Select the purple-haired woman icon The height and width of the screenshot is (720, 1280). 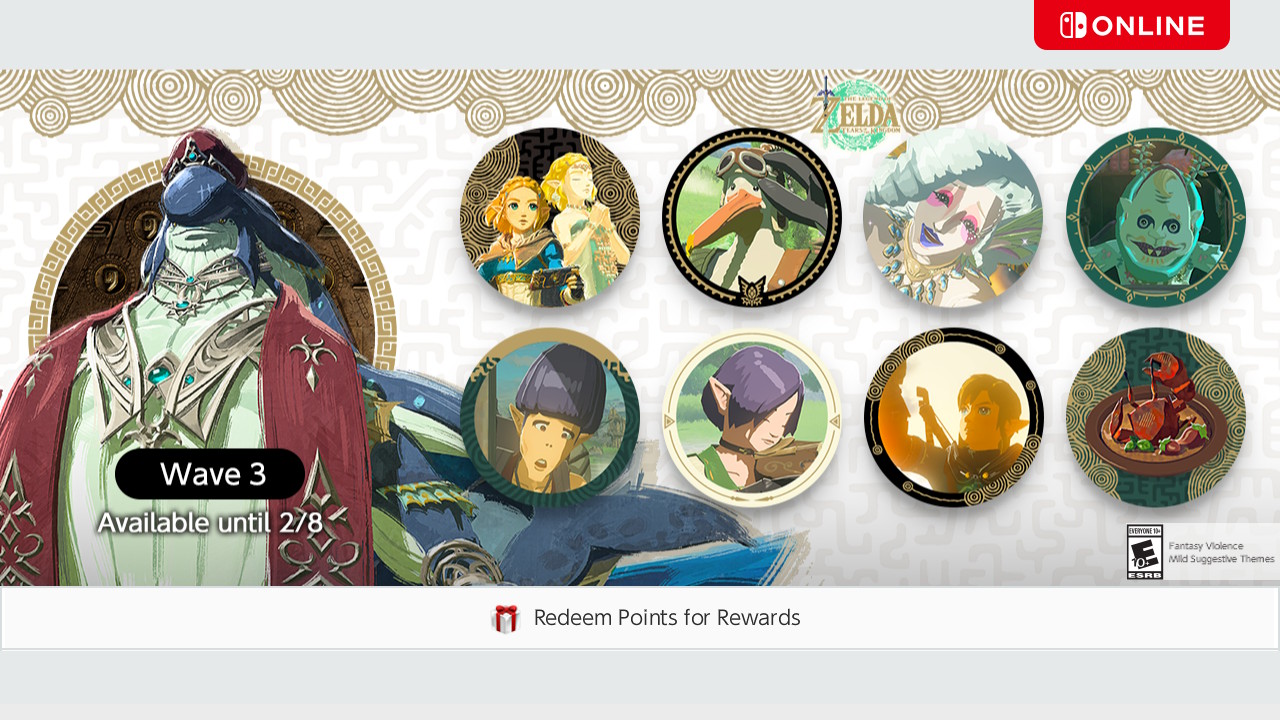pos(752,417)
